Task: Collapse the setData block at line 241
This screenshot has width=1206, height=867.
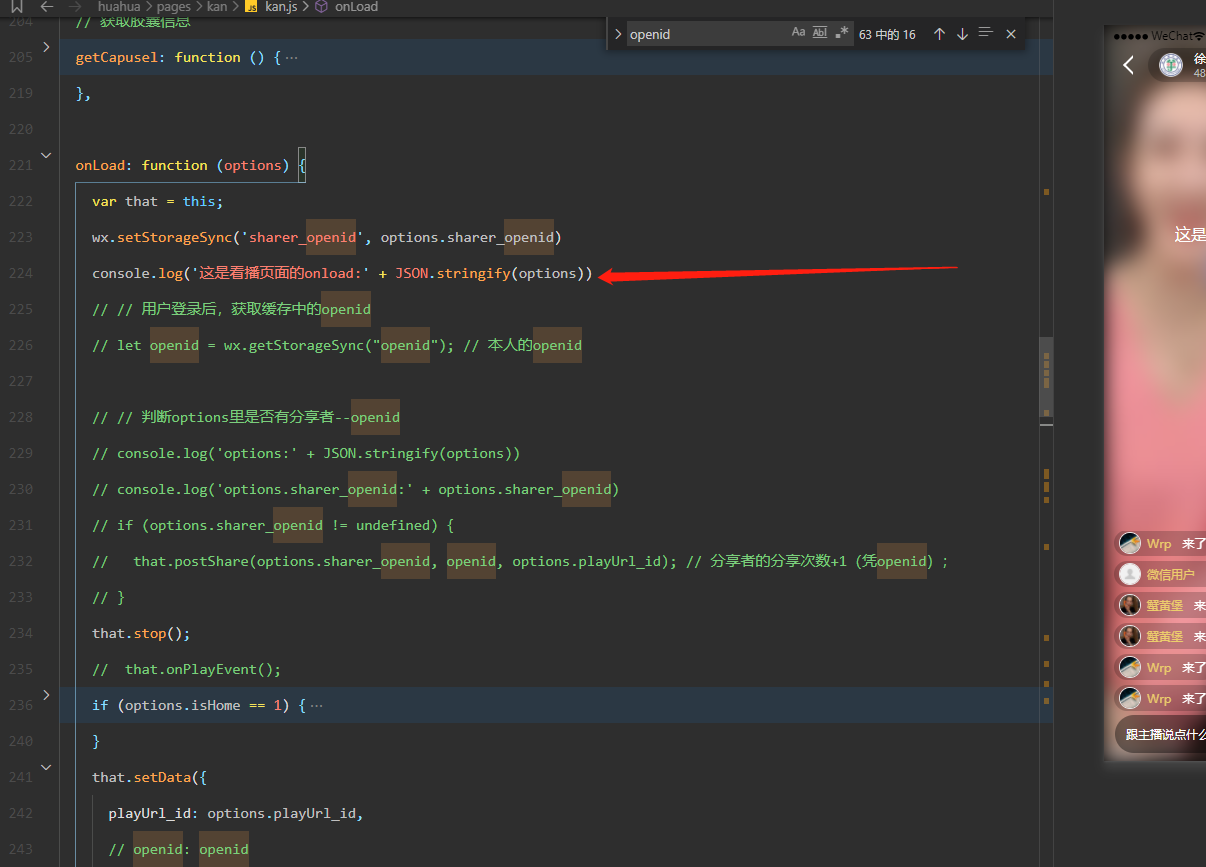Action: [46, 767]
